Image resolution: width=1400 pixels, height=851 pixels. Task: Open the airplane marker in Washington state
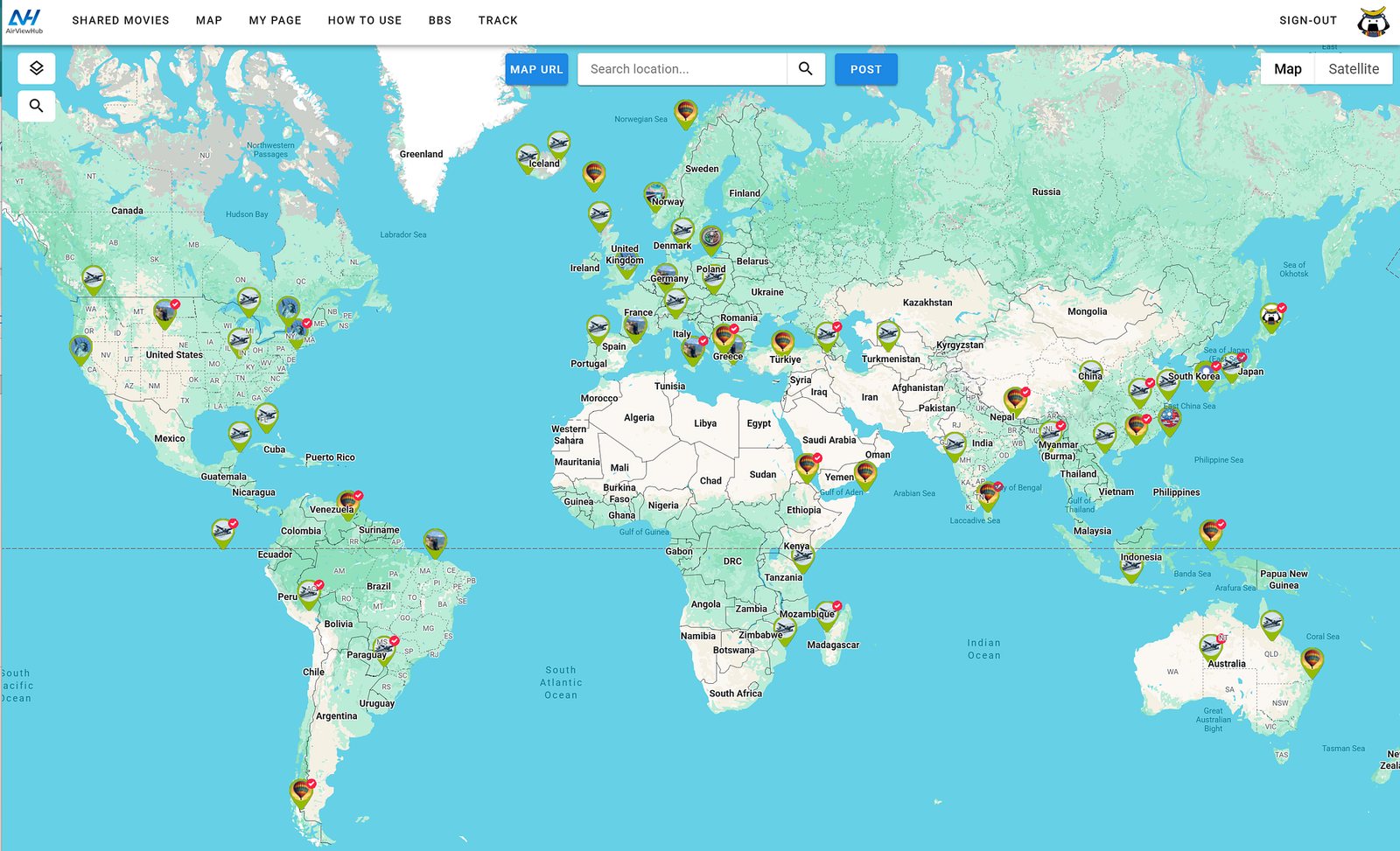tap(94, 281)
